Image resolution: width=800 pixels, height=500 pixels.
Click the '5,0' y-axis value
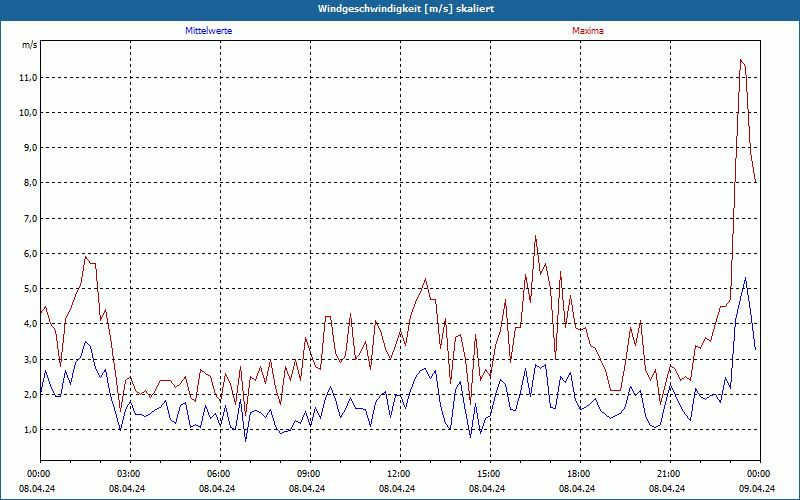31,289
